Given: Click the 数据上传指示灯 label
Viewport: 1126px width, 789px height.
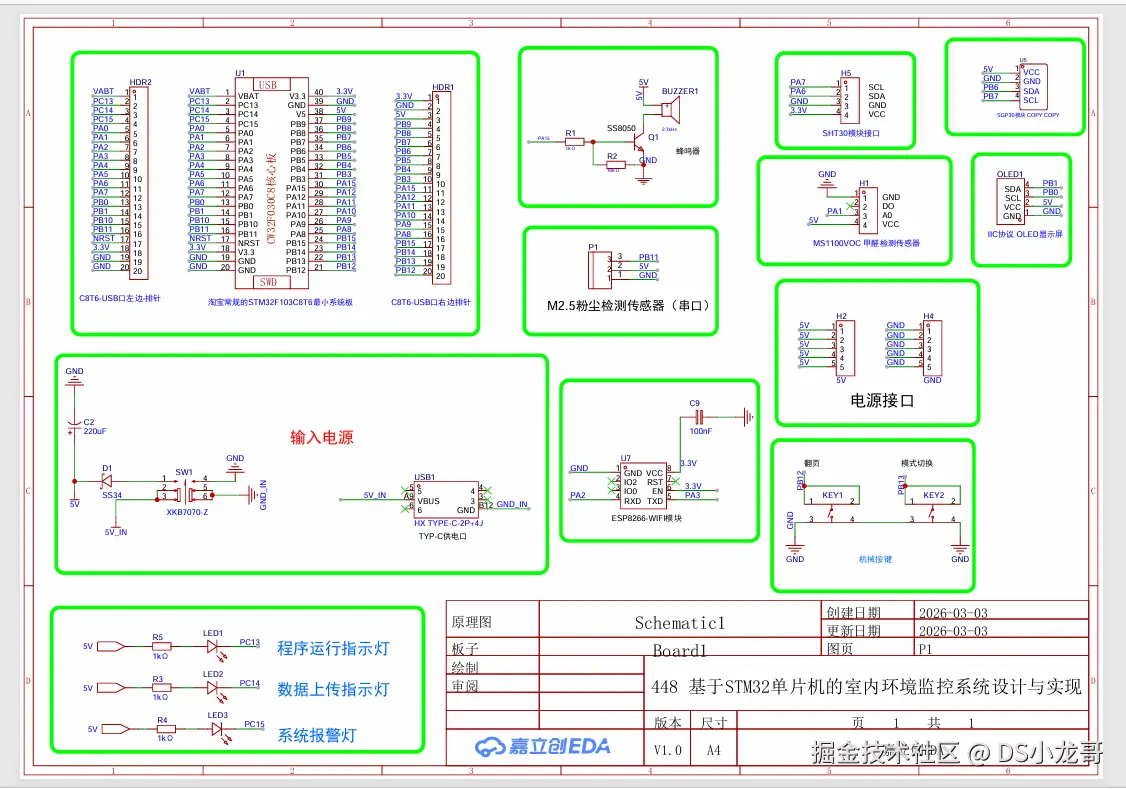Looking at the screenshot, I should (x=333, y=689).
